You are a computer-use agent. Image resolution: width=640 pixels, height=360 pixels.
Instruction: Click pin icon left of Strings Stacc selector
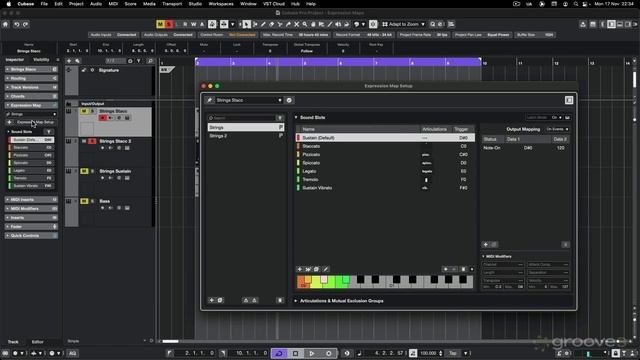click(x=209, y=100)
